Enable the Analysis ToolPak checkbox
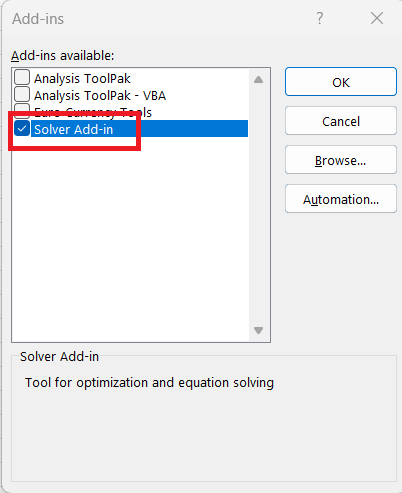The width and height of the screenshot is (402, 493). pos(22,77)
